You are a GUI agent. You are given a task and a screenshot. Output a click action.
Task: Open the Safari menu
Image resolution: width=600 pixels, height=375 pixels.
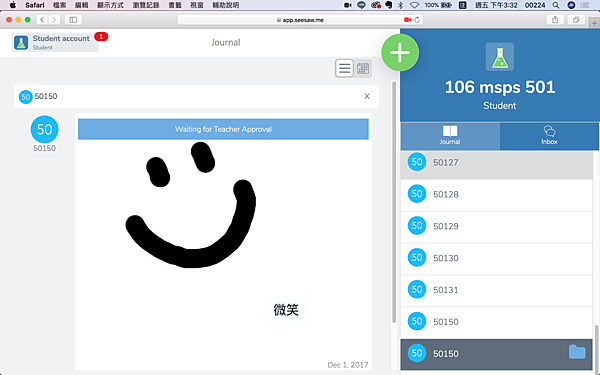35,5
